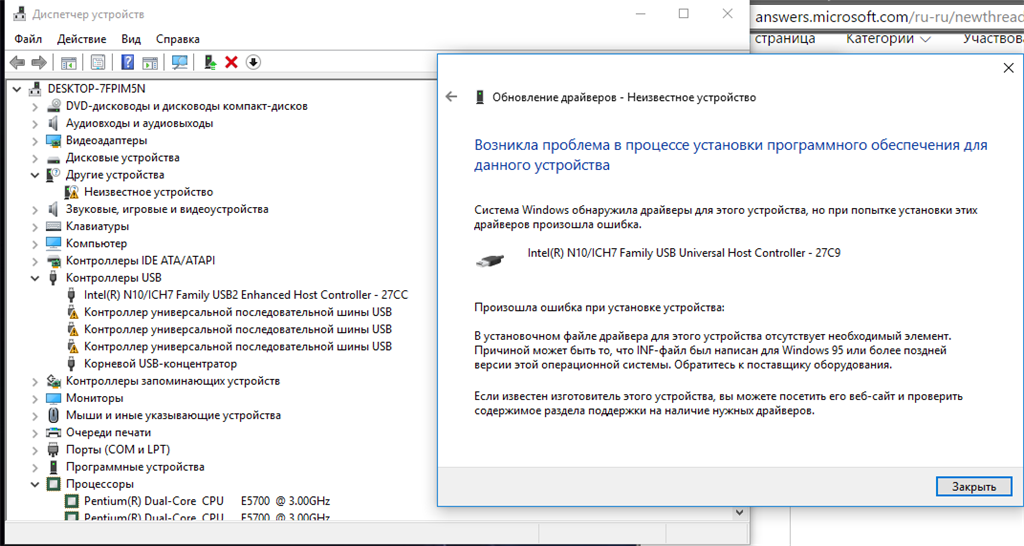1024x546 pixels.
Task: Select Intel N10/ICH7 USB2 Enhanced Host Controller
Action: tap(246, 295)
